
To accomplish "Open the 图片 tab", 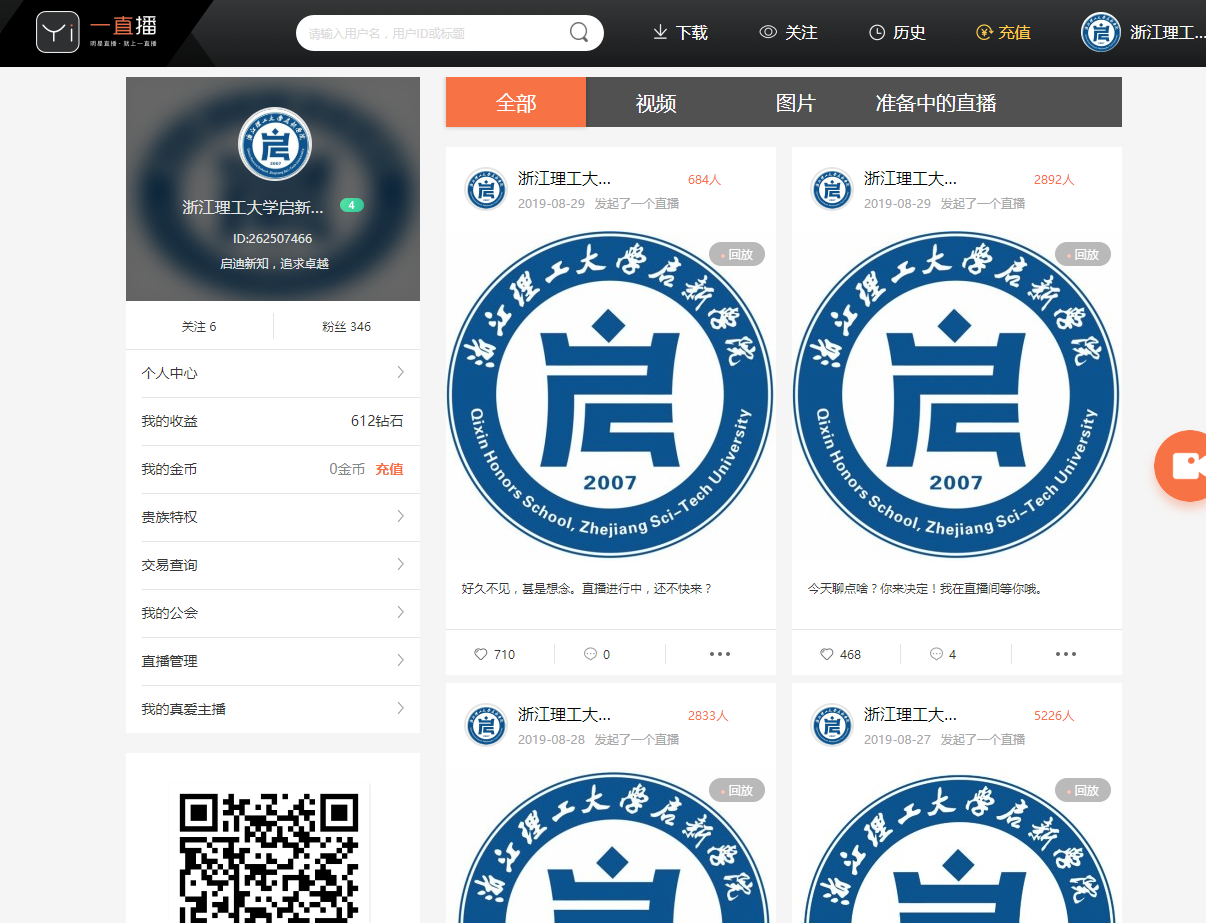I will click(x=796, y=103).
